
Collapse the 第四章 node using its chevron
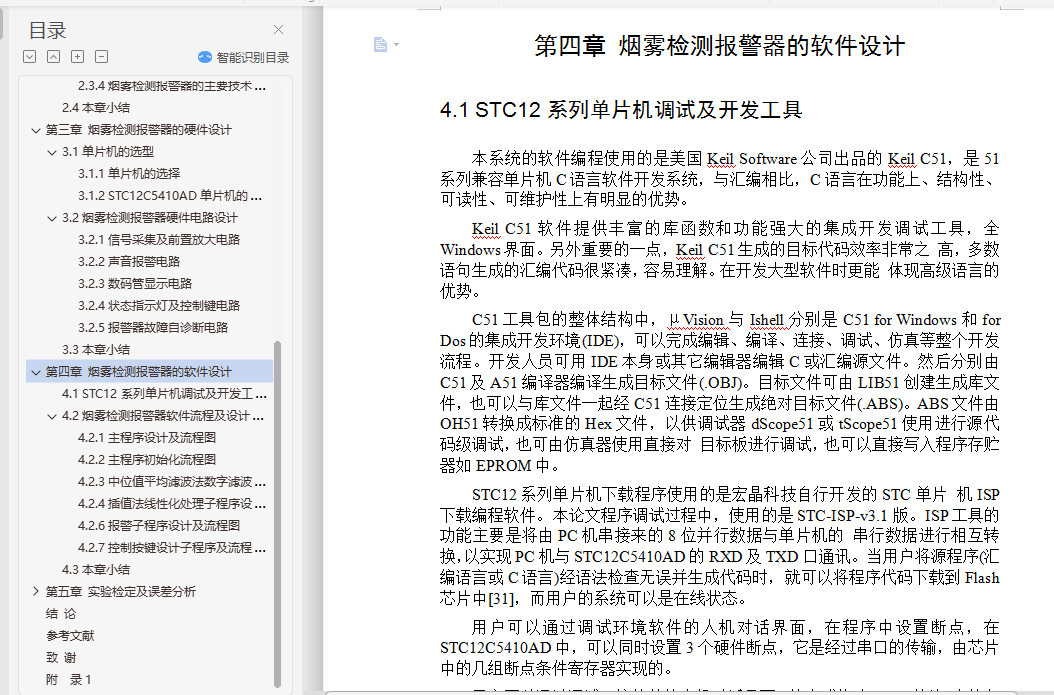point(36,372)
